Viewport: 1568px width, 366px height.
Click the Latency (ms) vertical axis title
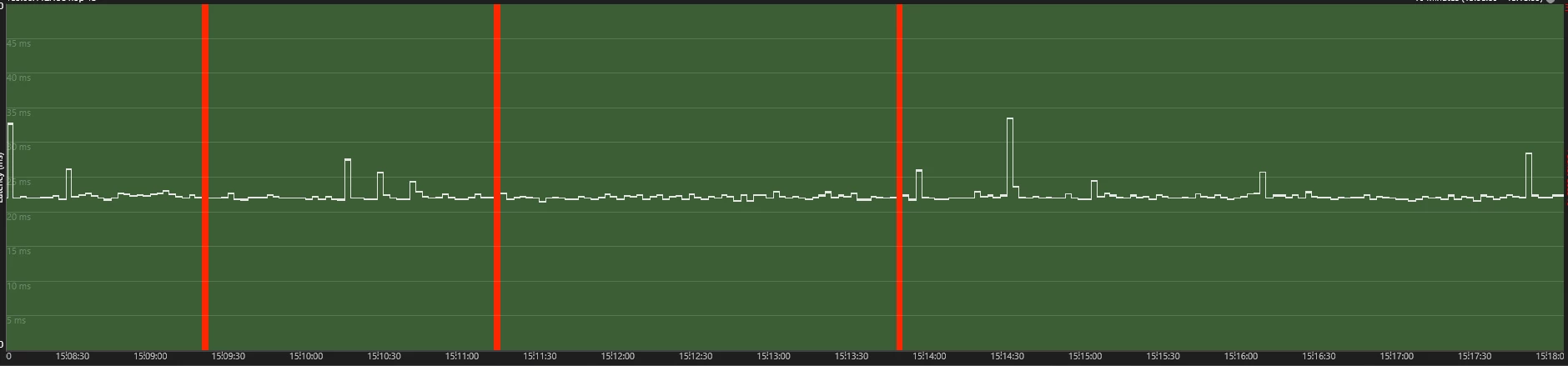3,177
